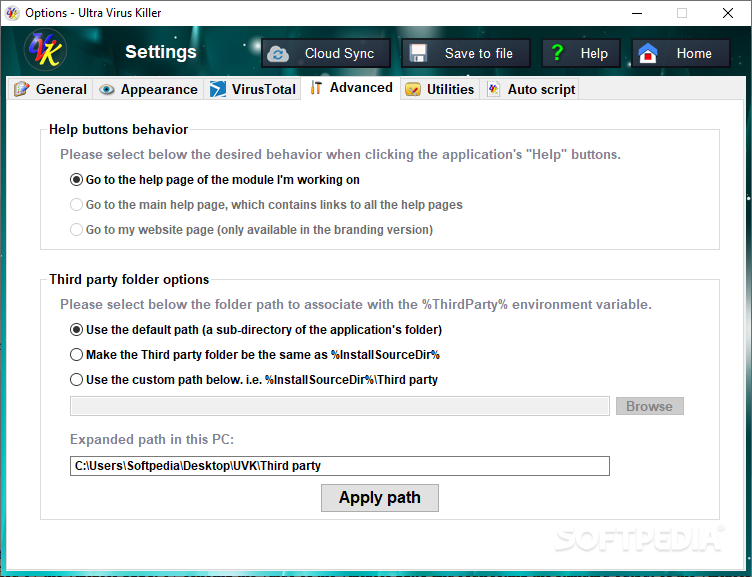
Task: Open the General tab
Action: [50, 89]
